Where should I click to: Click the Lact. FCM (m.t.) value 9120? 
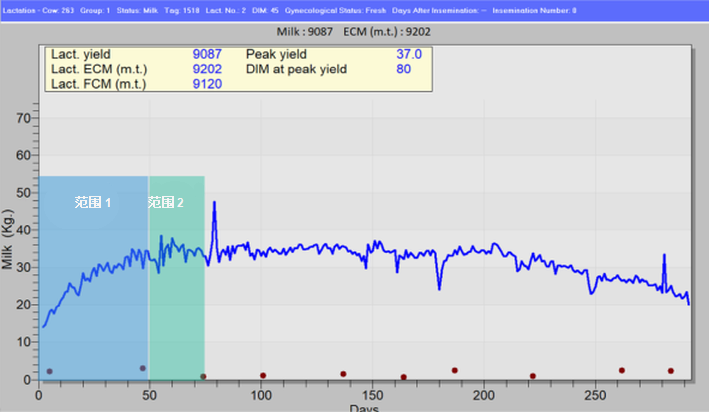coord(208,85)
